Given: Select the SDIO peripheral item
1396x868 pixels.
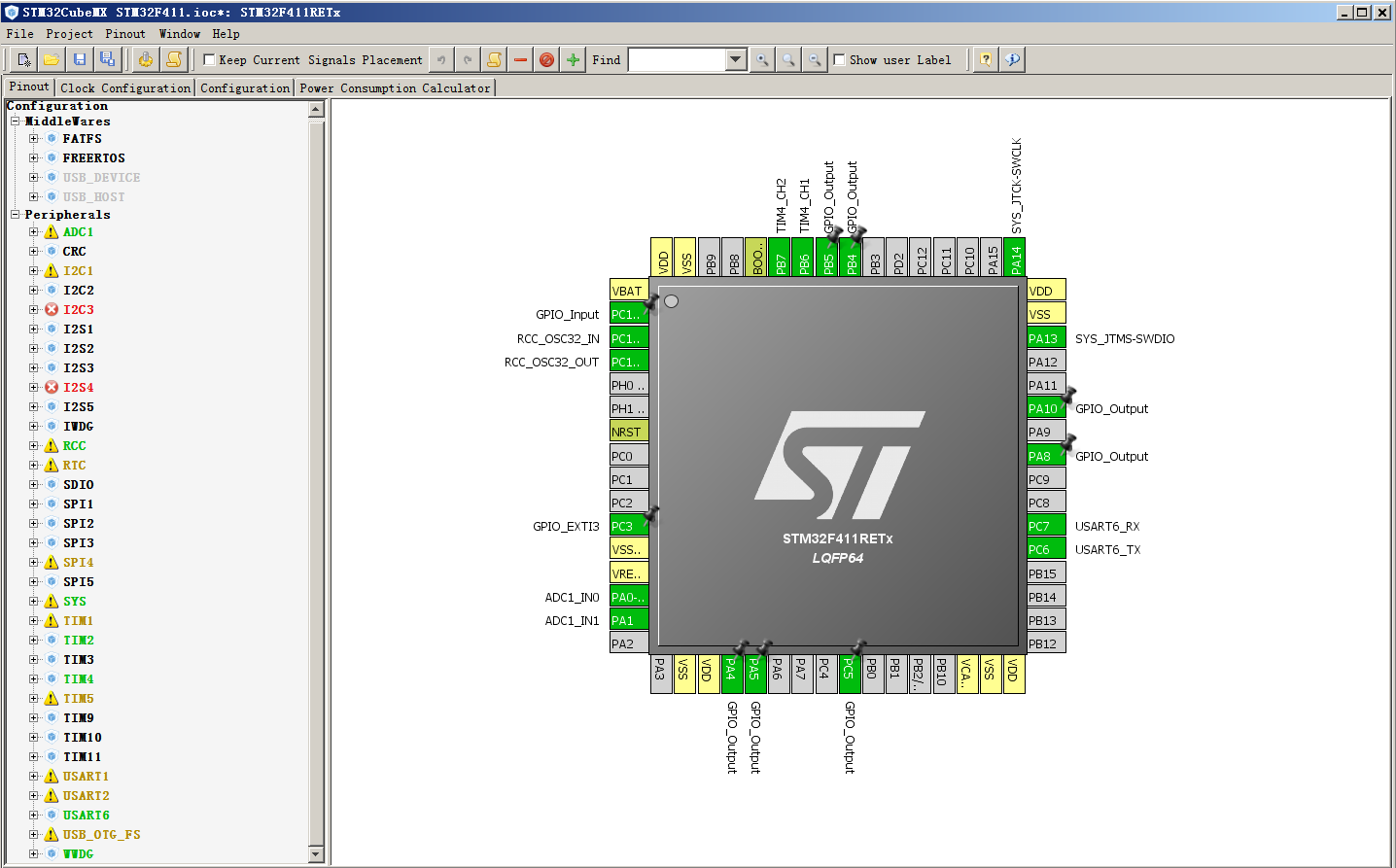Looking at the screenshot, I should [x=79, y=485].
